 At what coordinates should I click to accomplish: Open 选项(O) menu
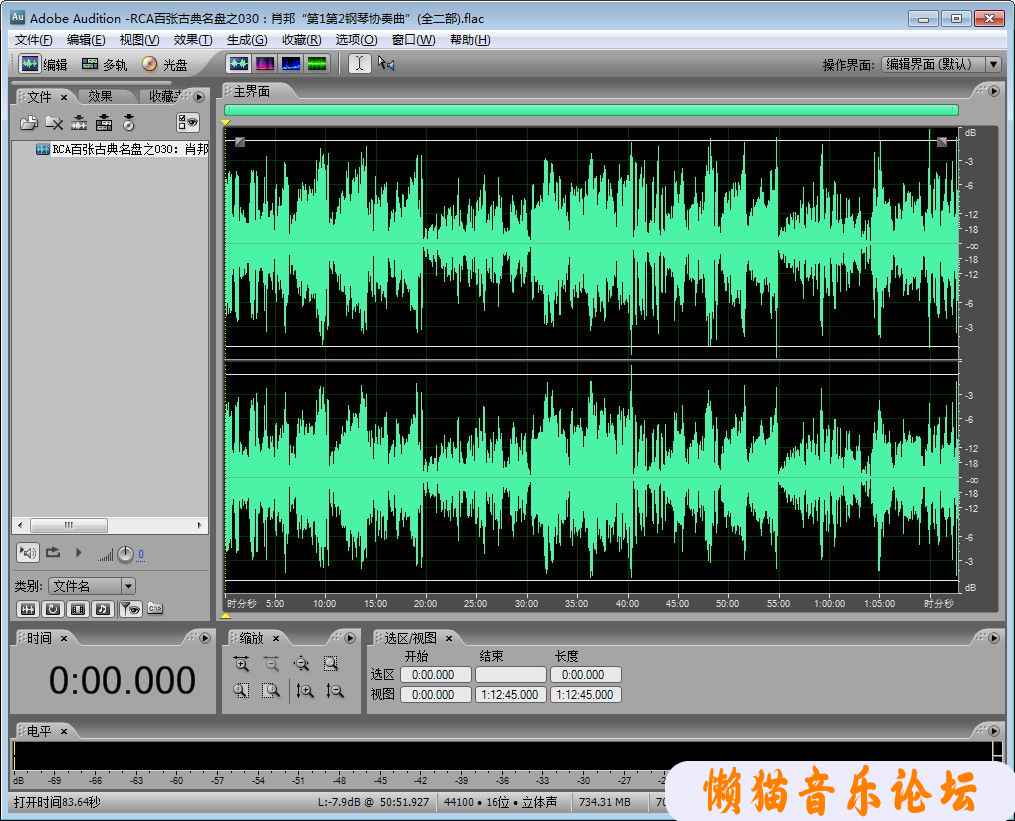point(356,40)
